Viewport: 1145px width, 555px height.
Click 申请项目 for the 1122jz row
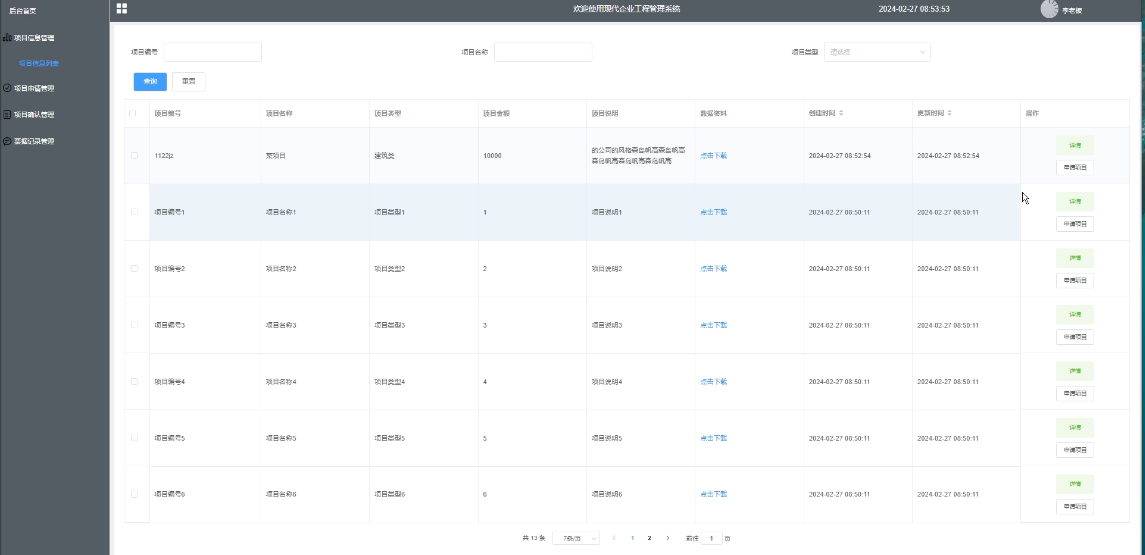click(x=1075, y=167)
